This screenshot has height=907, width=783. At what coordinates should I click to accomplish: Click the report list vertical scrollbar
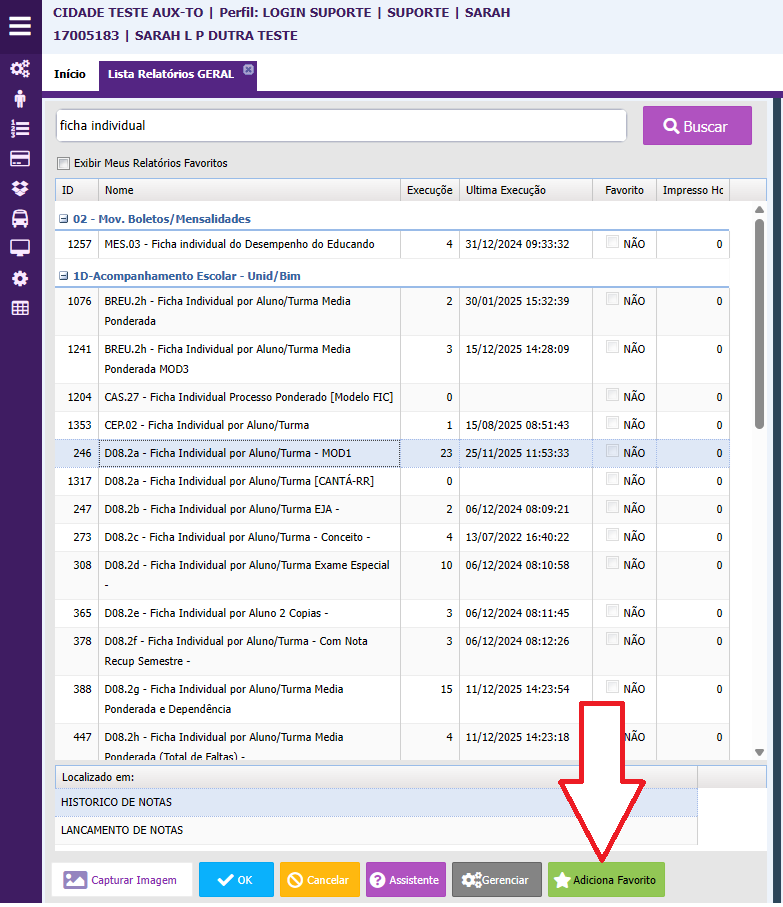[x=759, y=320]
